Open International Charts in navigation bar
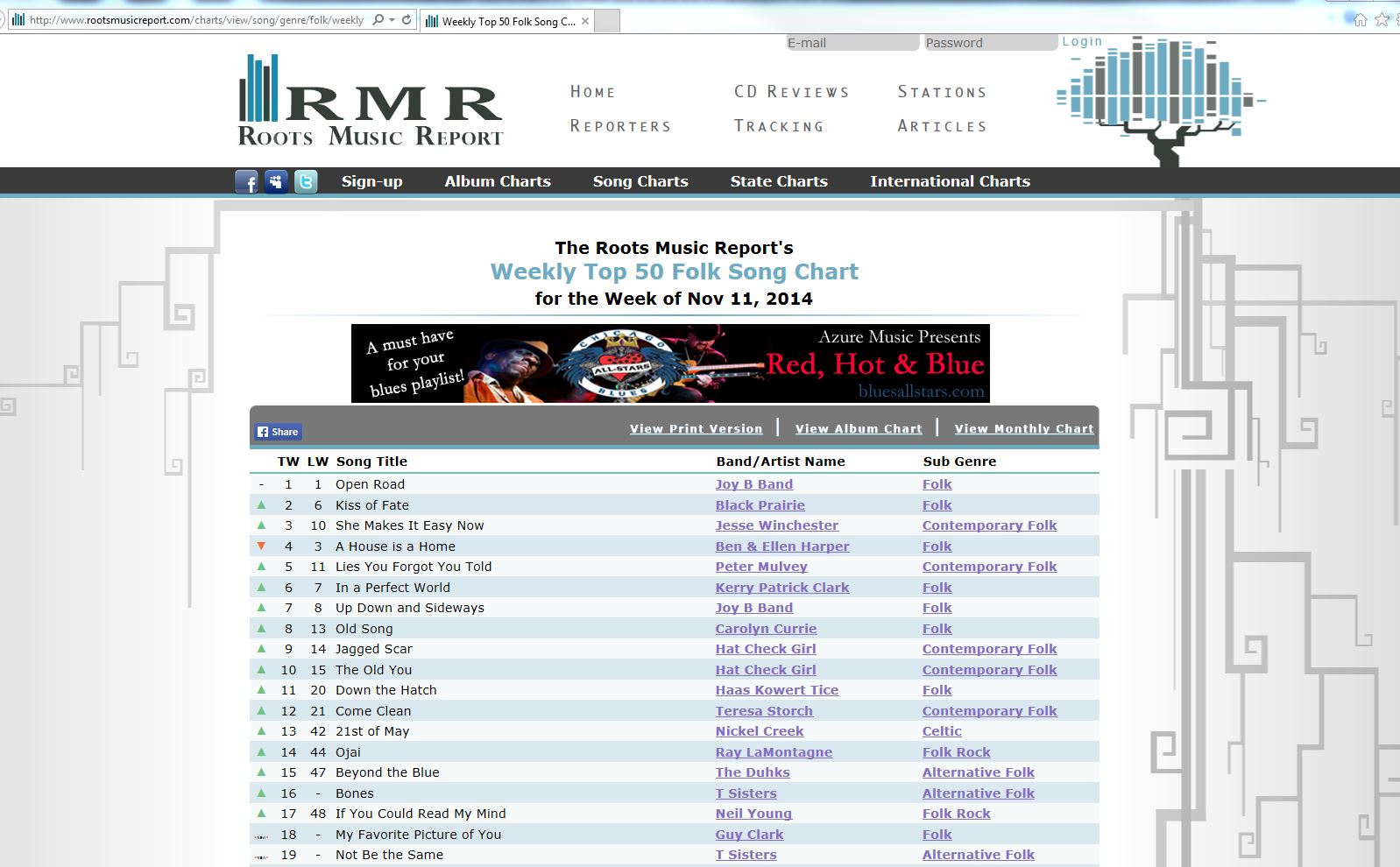Image resolution: width=1400 pixels, height=867 pixels. 950,181
